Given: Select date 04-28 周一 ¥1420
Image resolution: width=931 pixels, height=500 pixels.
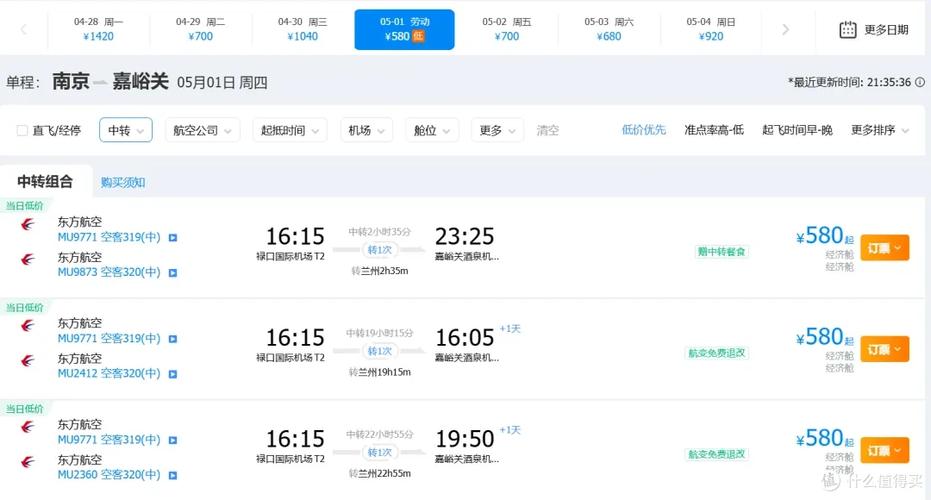Looking at the screenshot, I should [x=99, y=29].
